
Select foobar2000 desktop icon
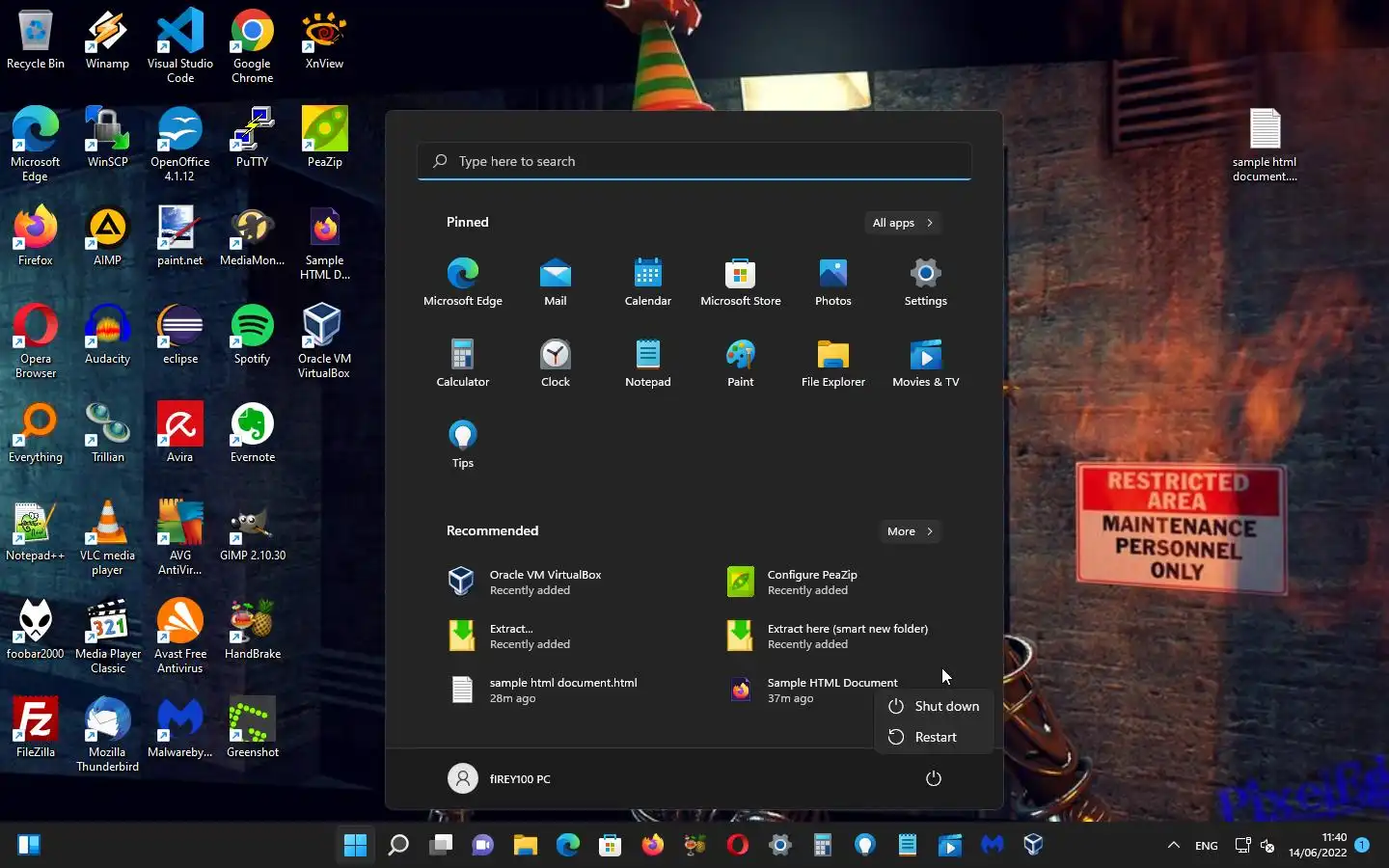point(36,630)
